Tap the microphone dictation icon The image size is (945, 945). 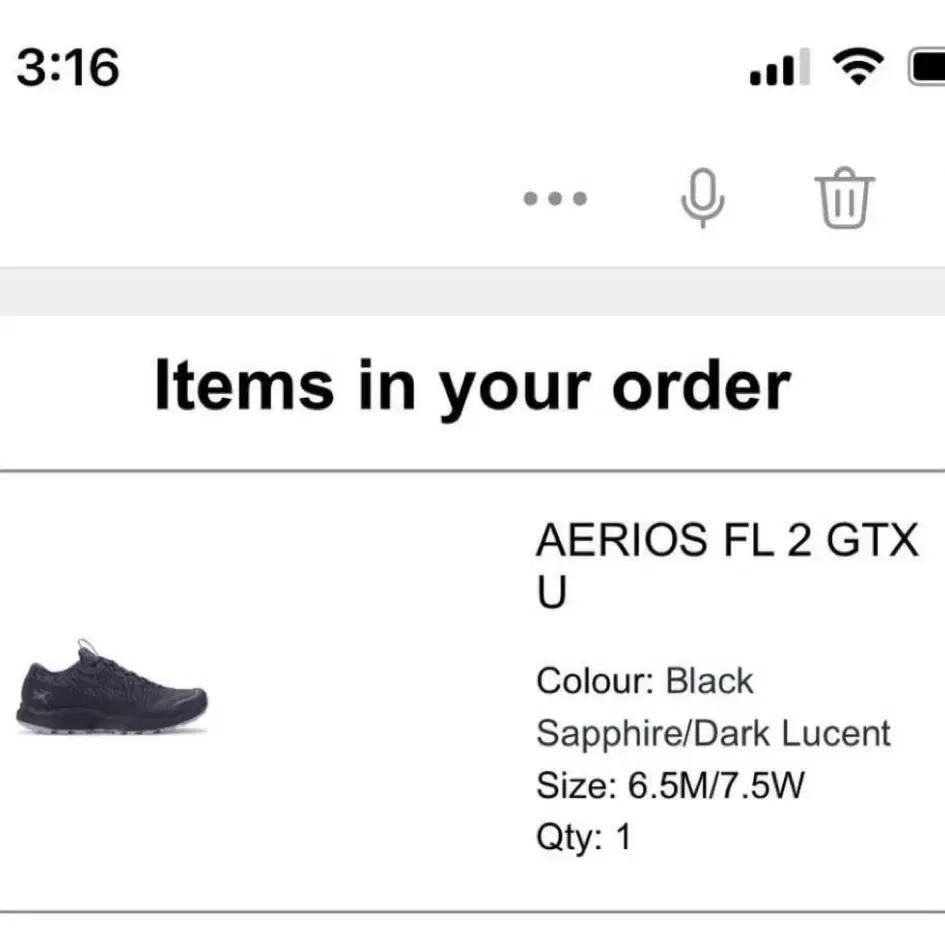[702, 198]
